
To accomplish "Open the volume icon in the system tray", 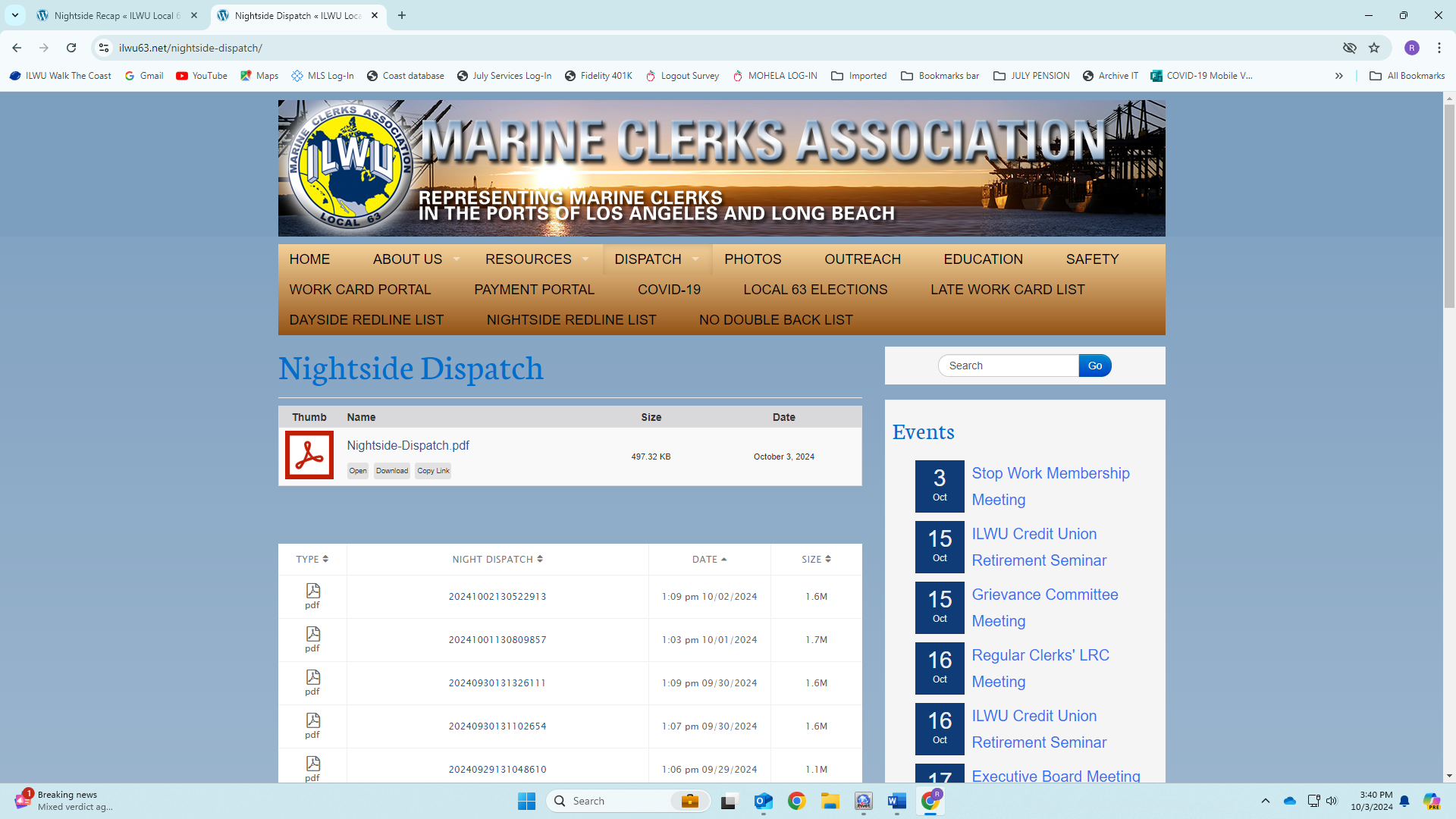I will (x=1332, y=801).
